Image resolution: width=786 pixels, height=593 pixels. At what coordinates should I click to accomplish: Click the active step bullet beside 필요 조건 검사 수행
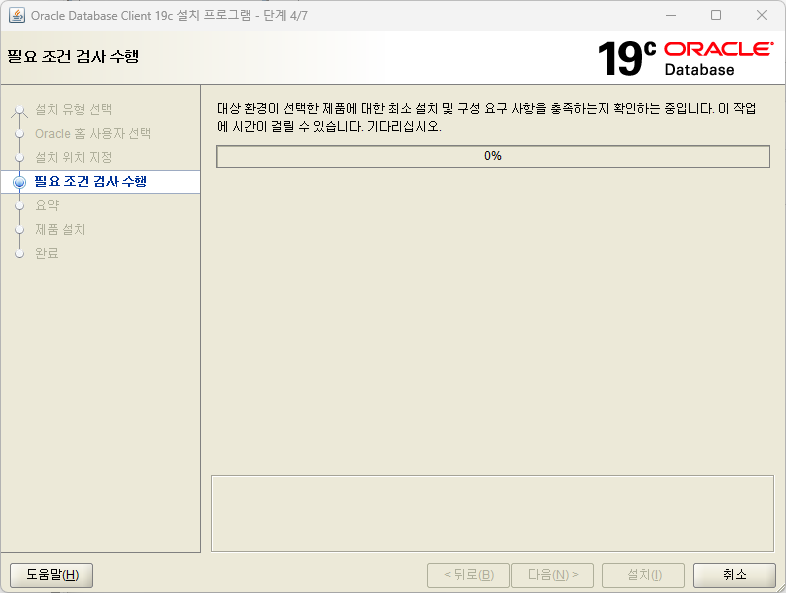pyautogui.click(x=20, y=182)
